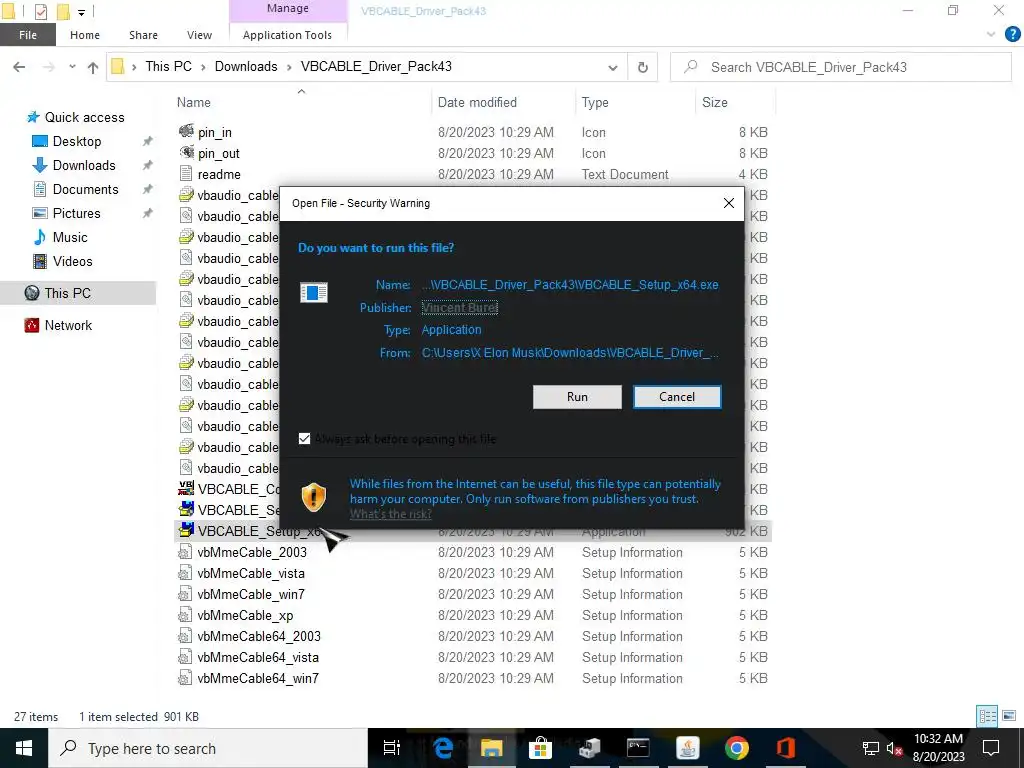Refresh the folder view
This screenshot has width=1024, height=768.
point(643,67)
